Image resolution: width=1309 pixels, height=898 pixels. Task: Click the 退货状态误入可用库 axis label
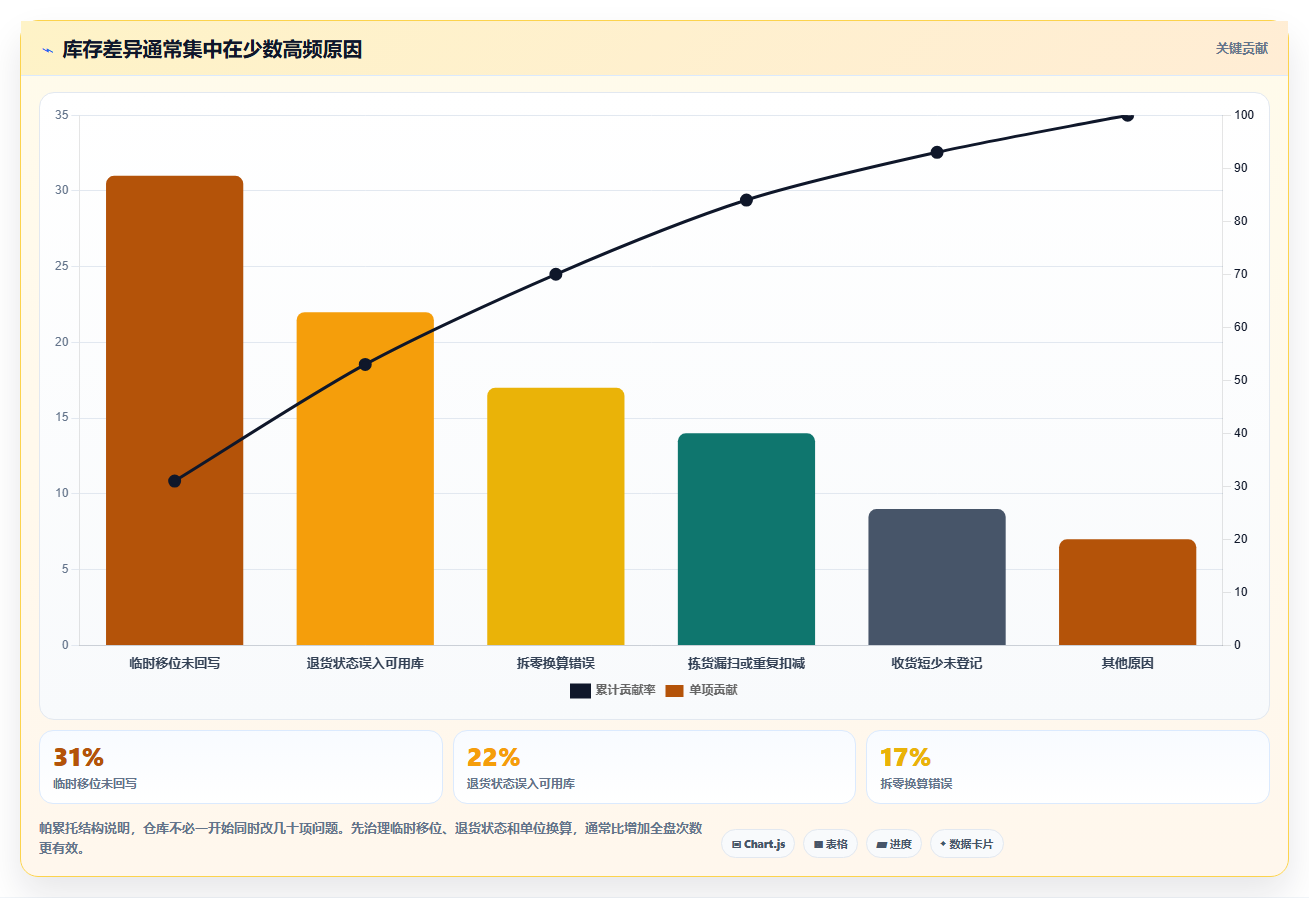click(365, 663)
